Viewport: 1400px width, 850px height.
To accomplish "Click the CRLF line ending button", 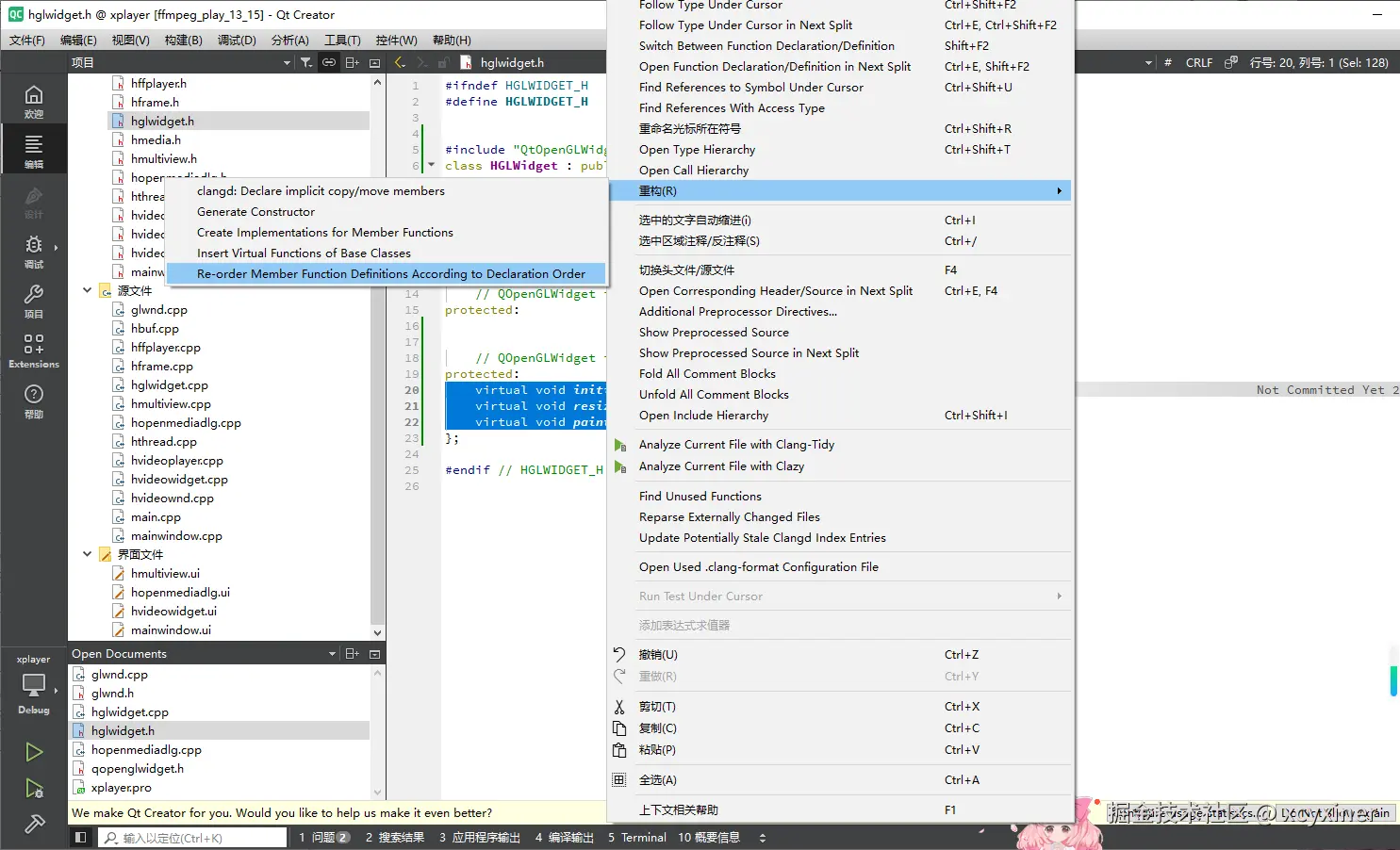I will [x=1199, y=62].
